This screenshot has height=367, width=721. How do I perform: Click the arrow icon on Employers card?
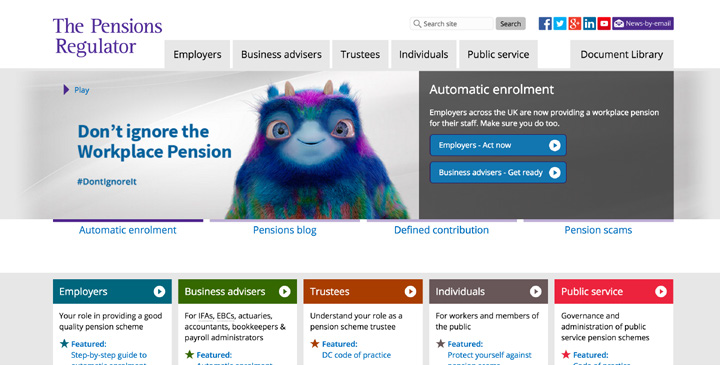click(x=159, y=291)
